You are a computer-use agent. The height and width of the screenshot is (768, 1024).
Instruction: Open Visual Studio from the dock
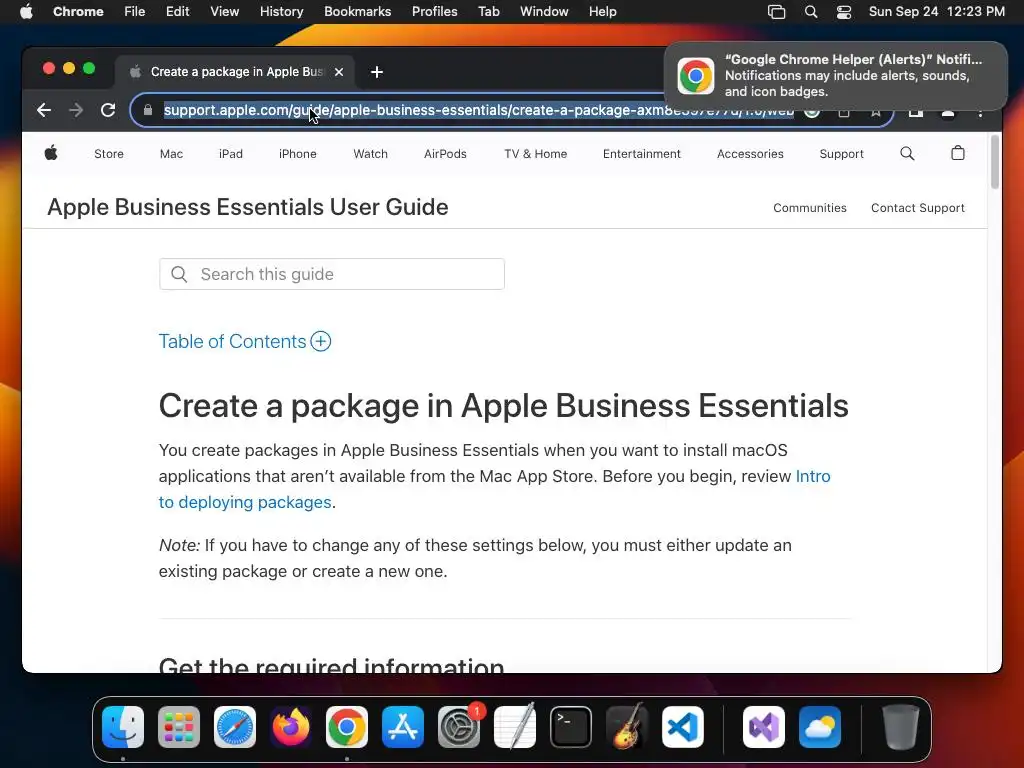[764, 727]
